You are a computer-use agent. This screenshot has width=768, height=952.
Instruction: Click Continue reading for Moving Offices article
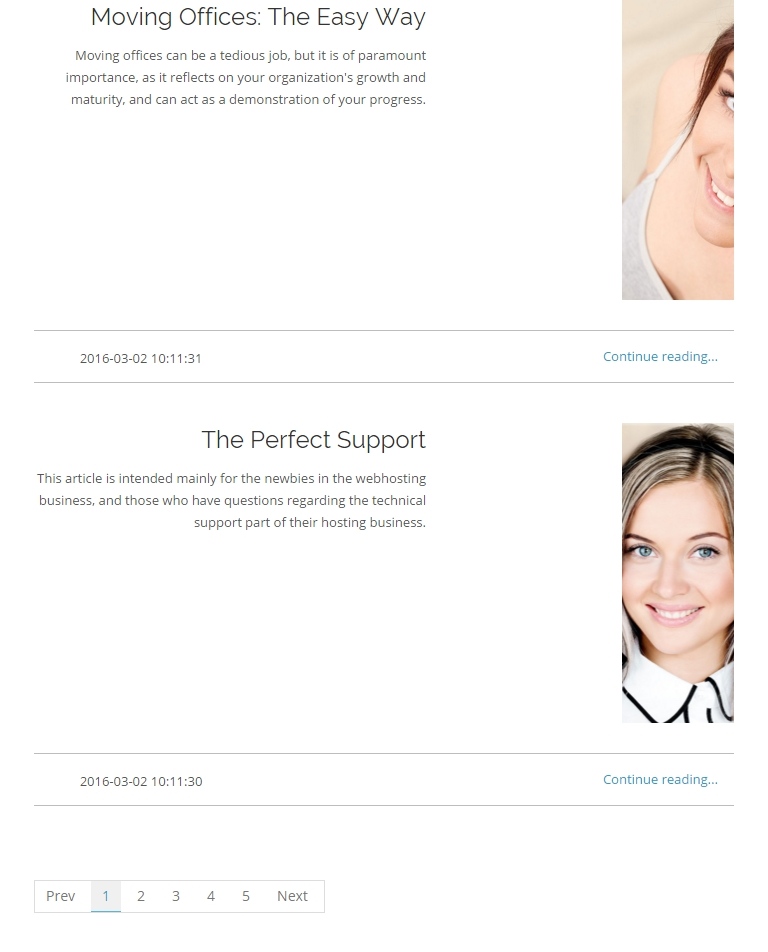(660, 356)
